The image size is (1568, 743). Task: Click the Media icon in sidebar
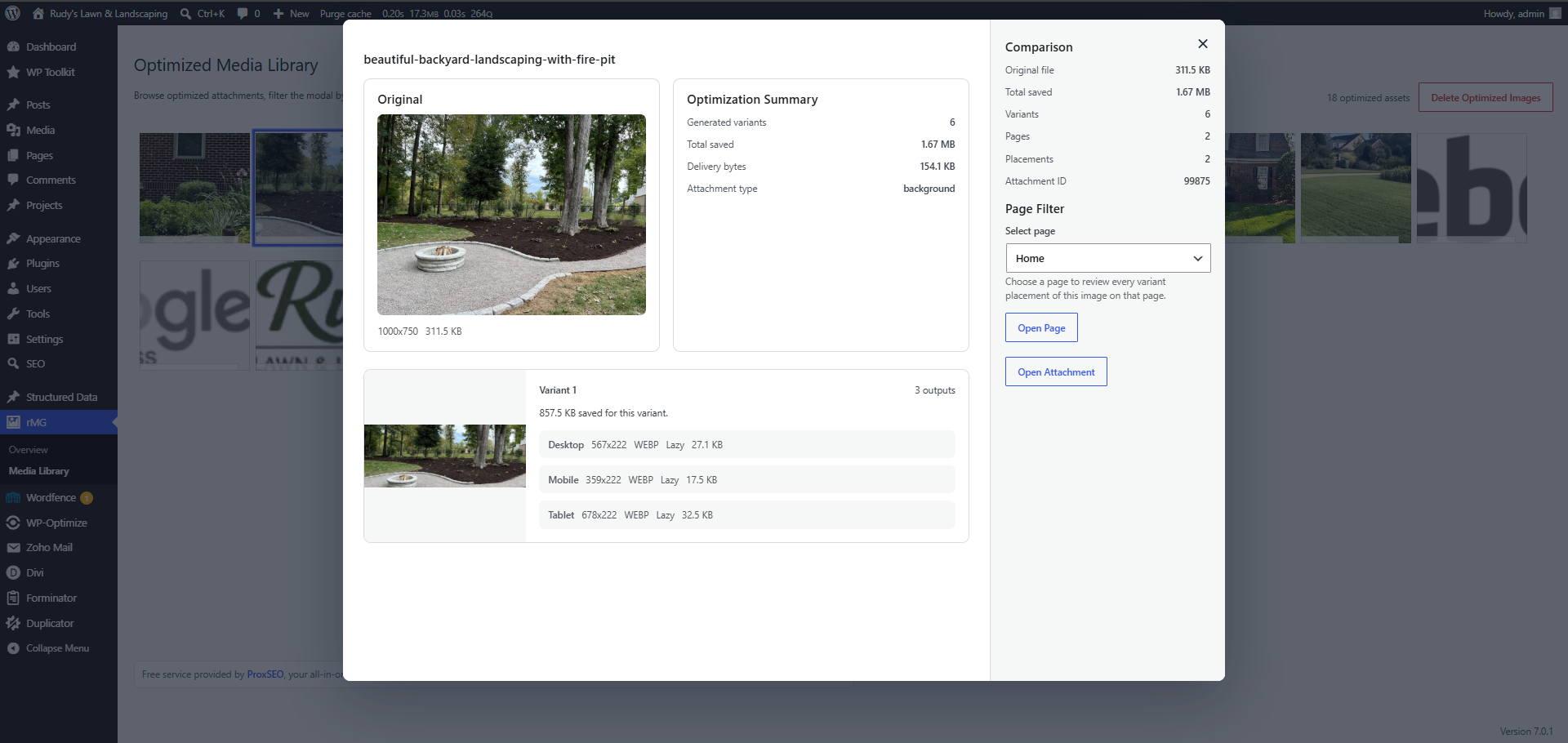(x=13, y=130)
